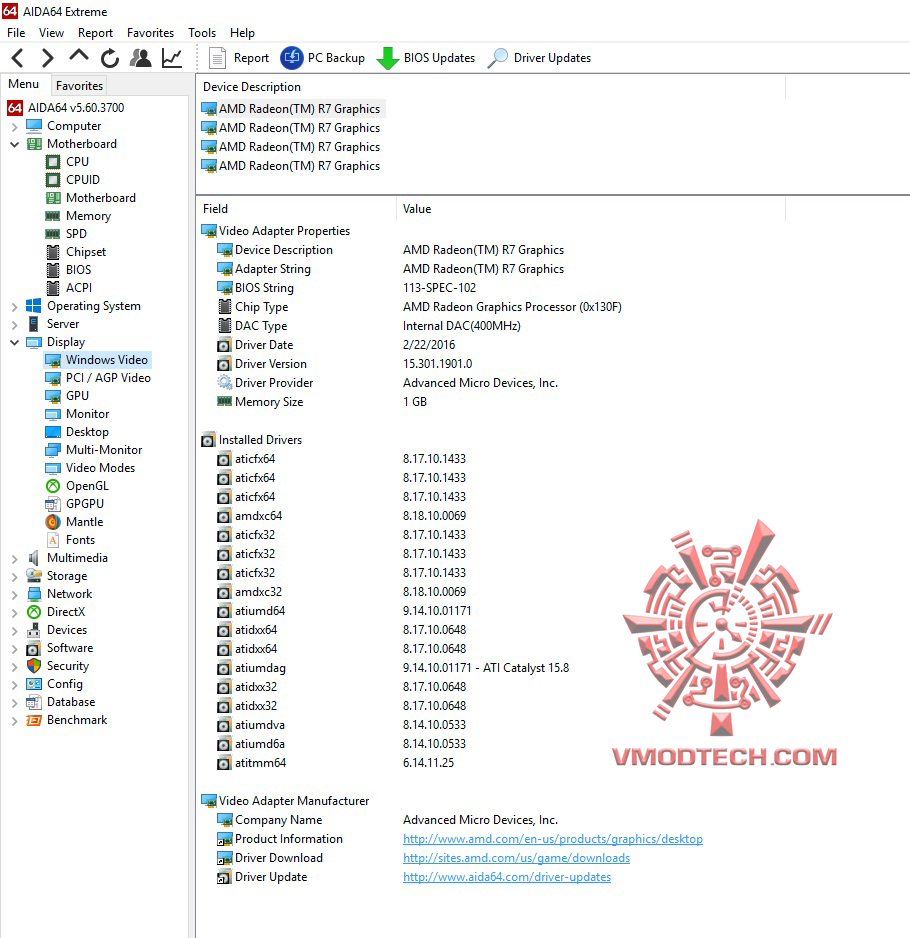
Task: Click the Refresh icon in toolbar
Action: click(109, 58)
